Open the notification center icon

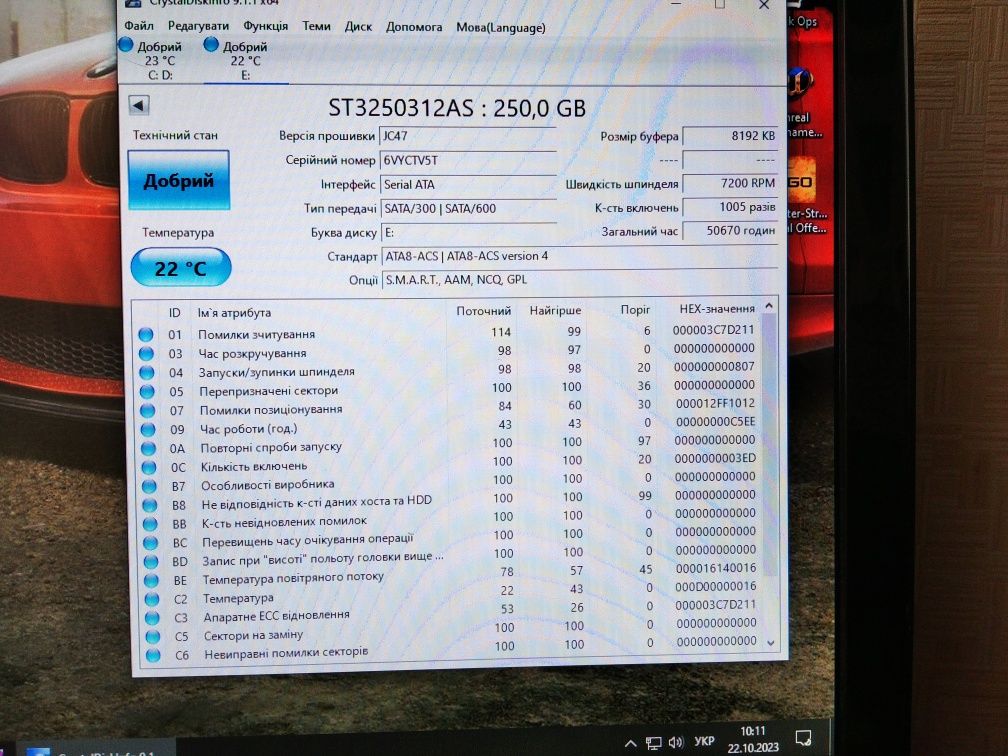[804, 738]
